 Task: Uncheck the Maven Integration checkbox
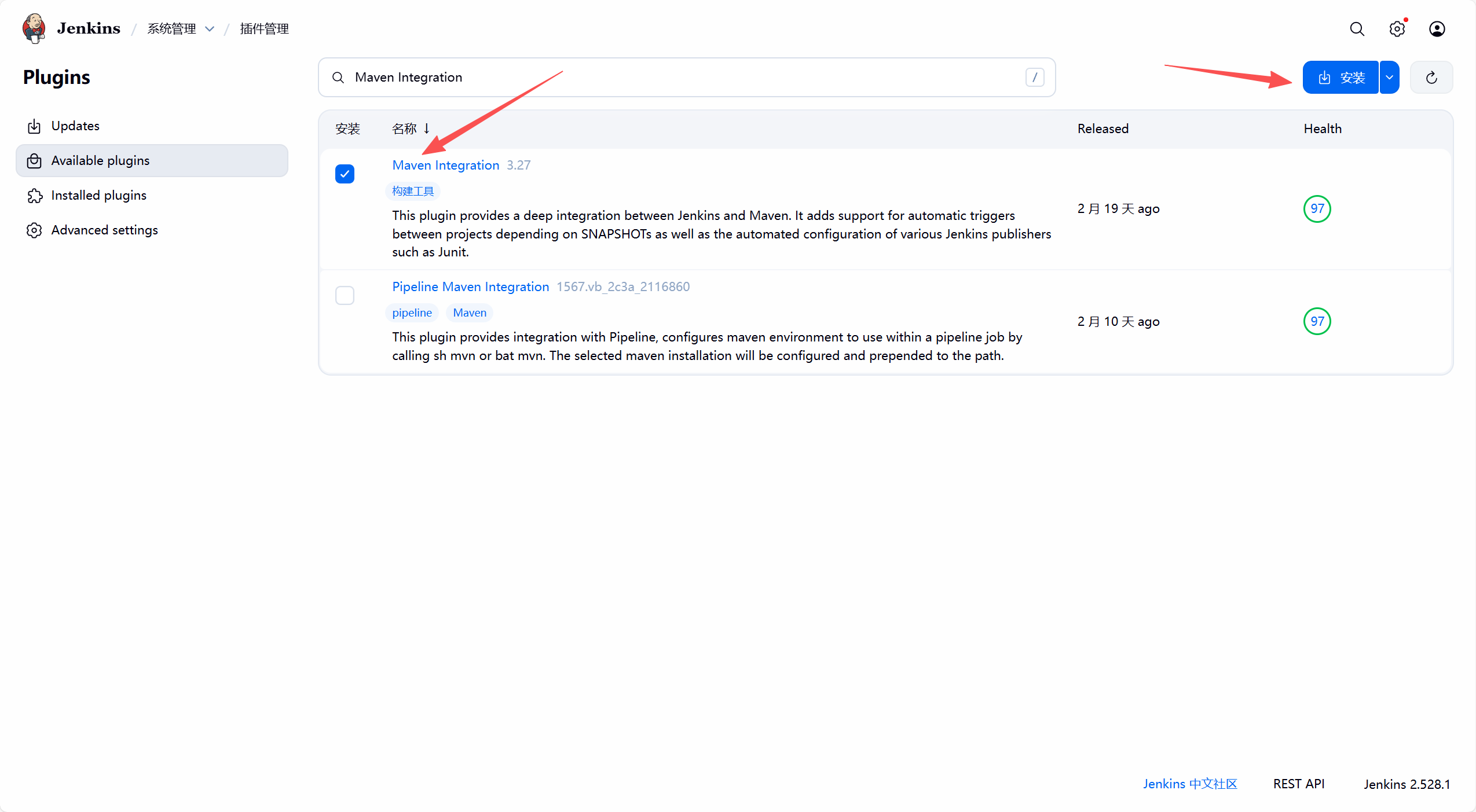point(345,174)
